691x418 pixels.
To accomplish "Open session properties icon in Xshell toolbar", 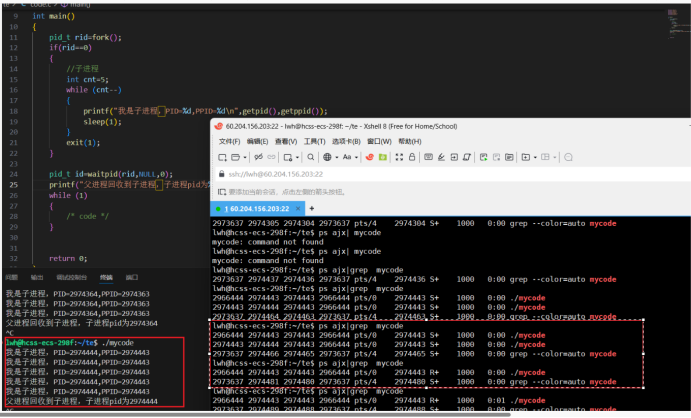I will (288, 157).
